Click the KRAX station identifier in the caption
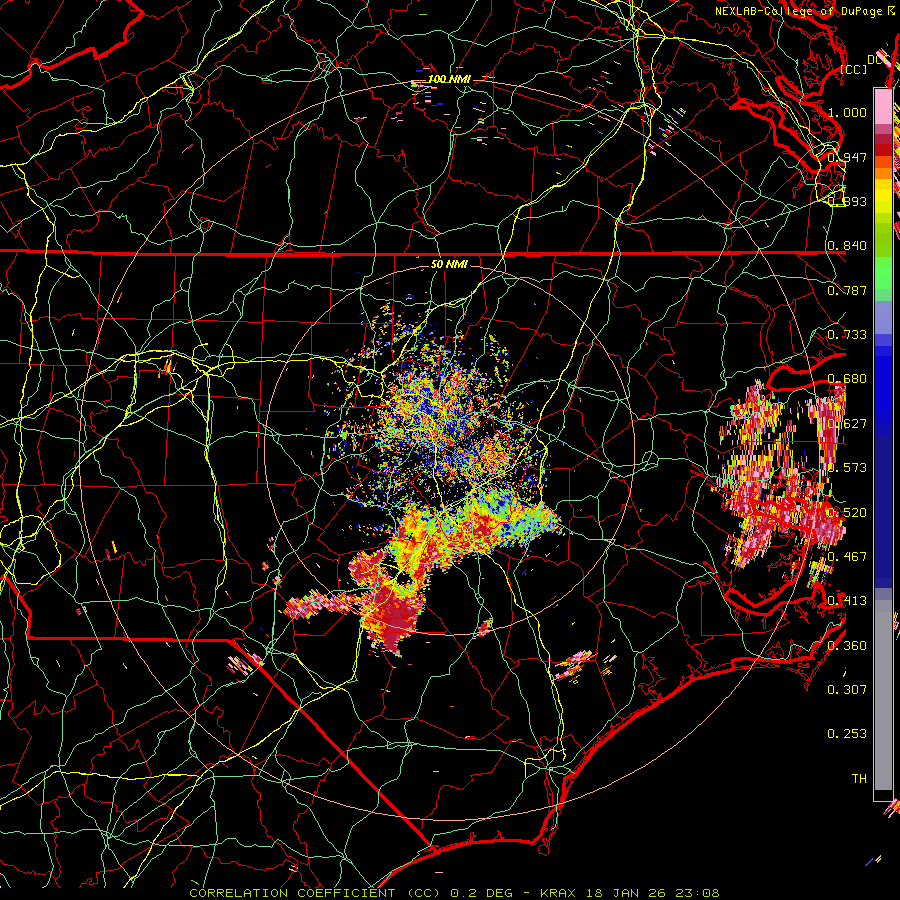The image size is (900, 900). coord(558,893)
